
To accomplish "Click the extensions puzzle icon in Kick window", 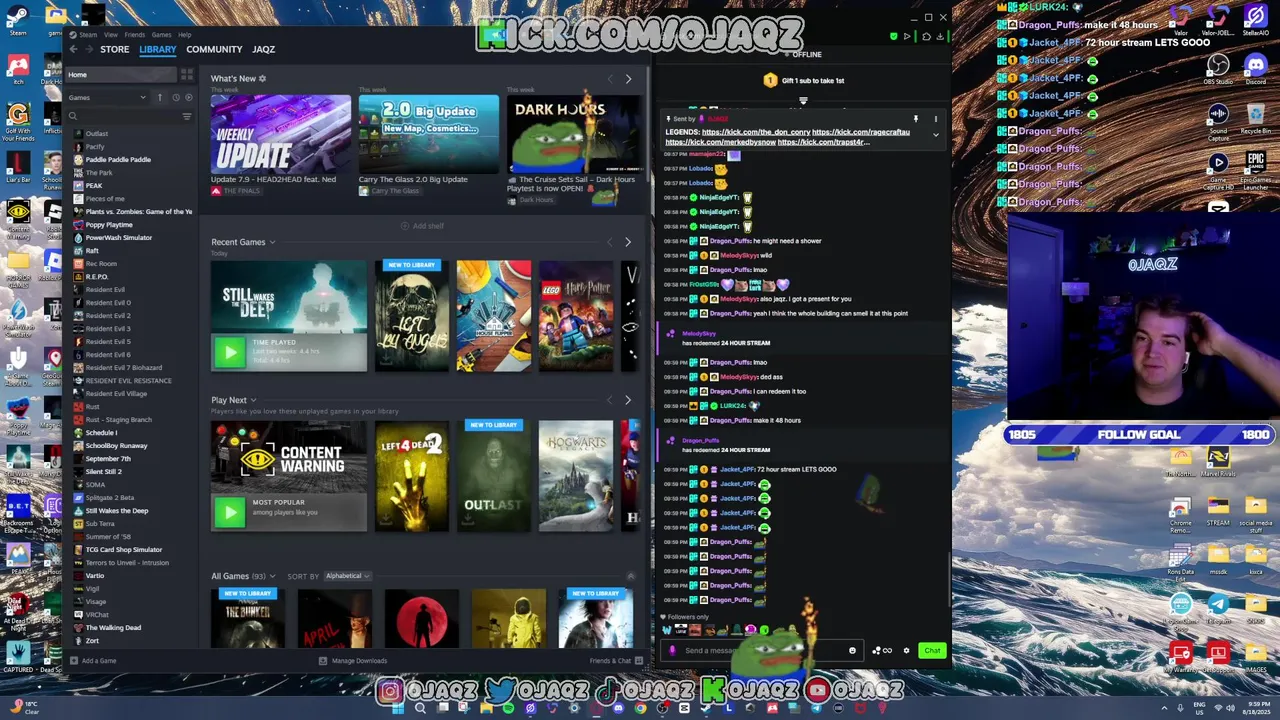I will point(926,37).
